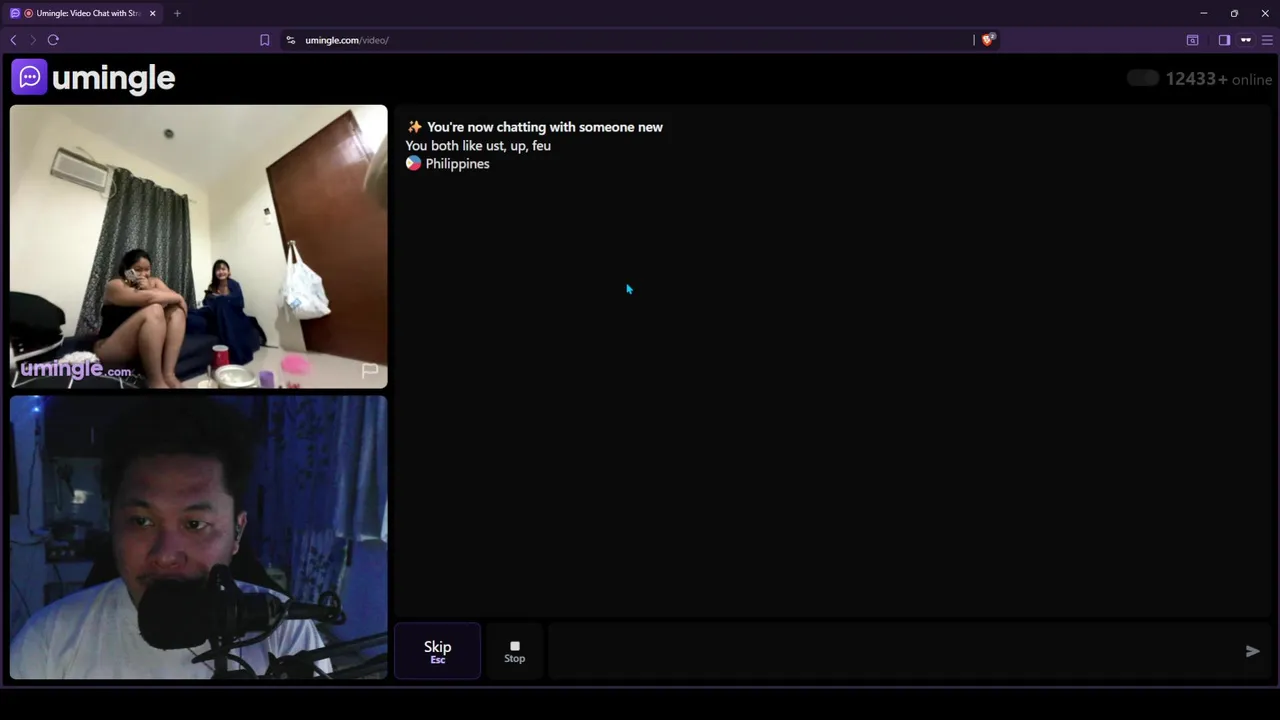Screen dimensions: 1280x720
Task: Open a new browser tab
Action: tap(177, 13)
